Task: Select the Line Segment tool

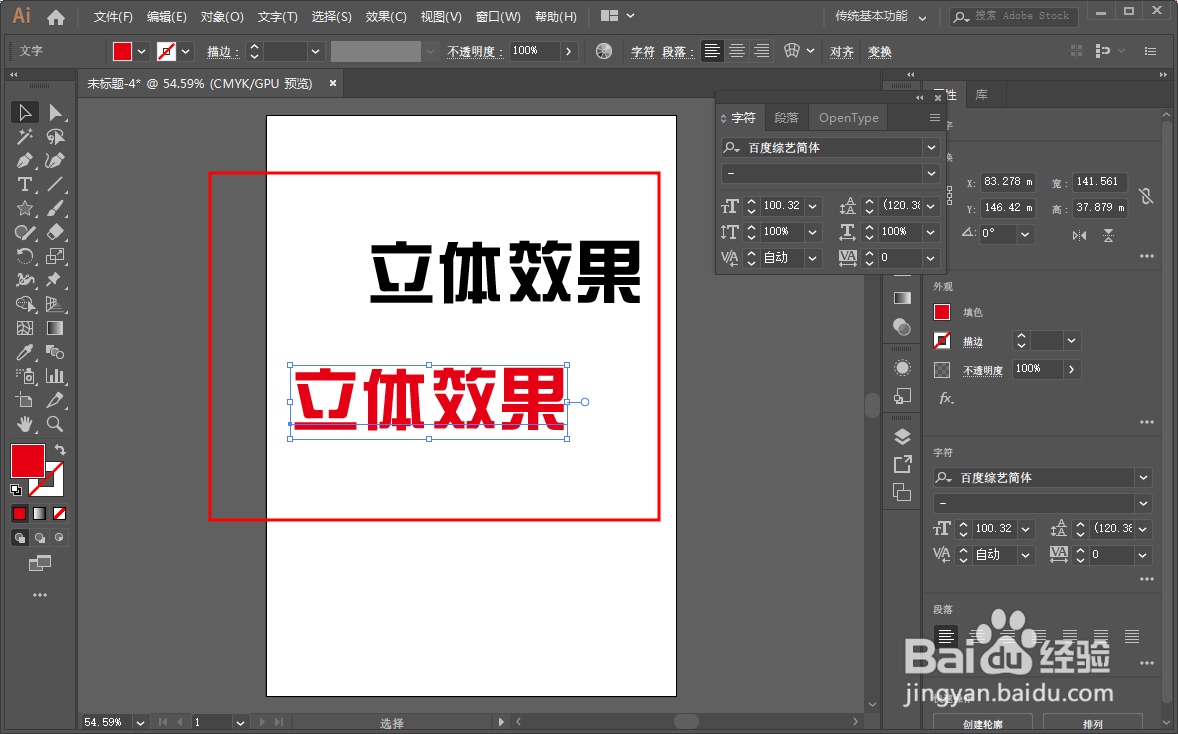Action: [x=55, y=185]
